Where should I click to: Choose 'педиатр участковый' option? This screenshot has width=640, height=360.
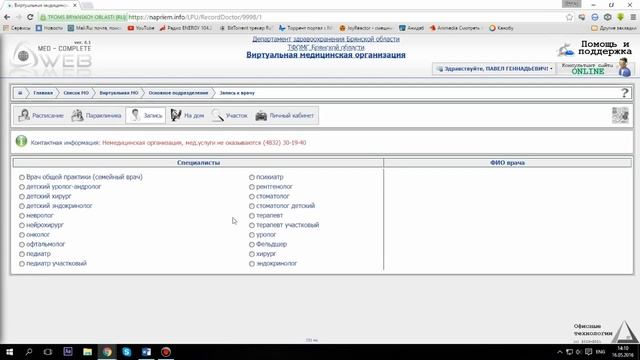point(22,264)
